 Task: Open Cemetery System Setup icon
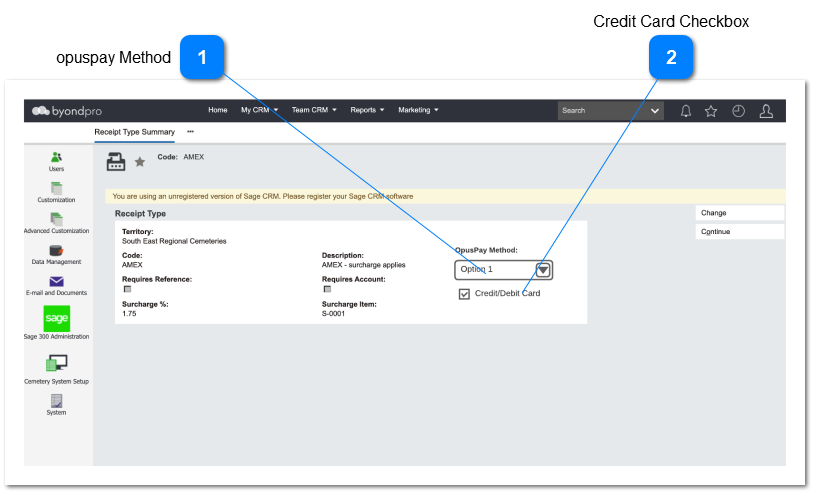click(57, 363)
